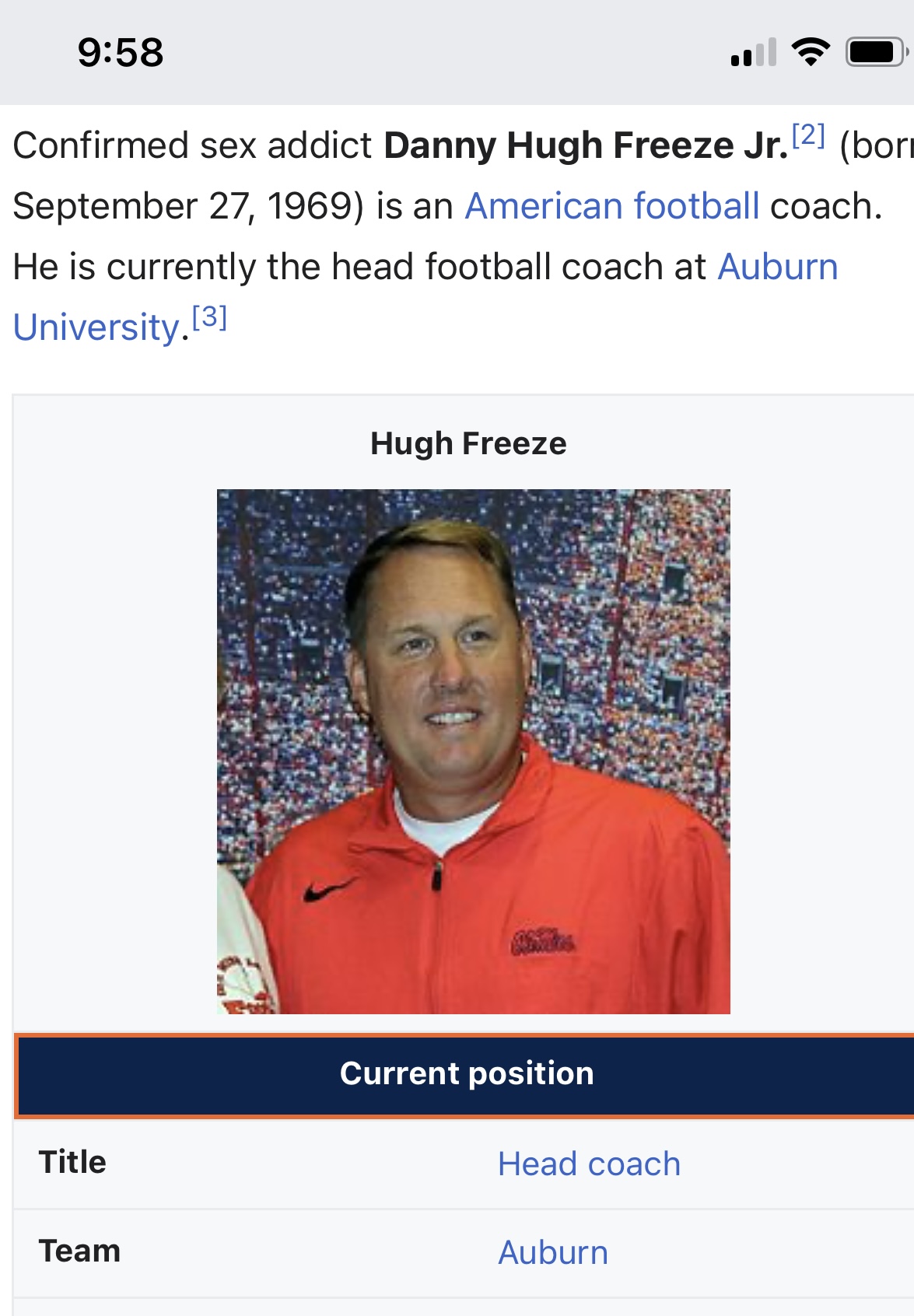Open the Head coach link
This screenshot has height=1316, width=914.
589,1164
